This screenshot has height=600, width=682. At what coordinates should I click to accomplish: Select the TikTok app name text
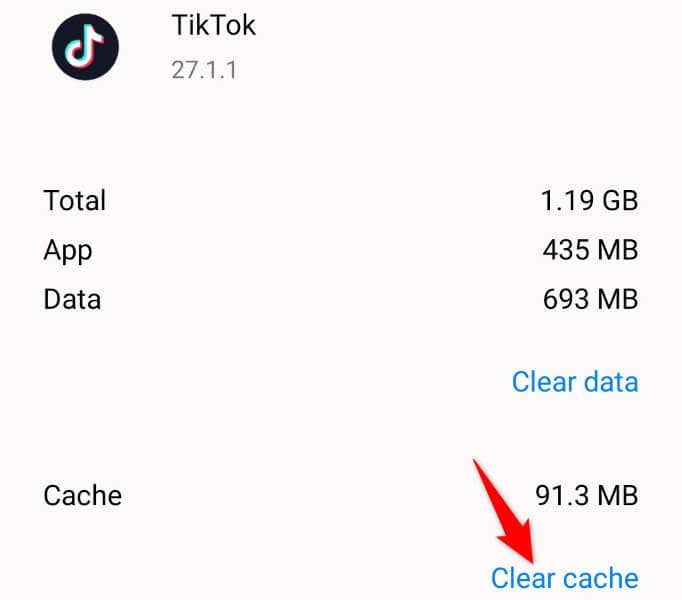pyautogui.click(x=214, y=25)
